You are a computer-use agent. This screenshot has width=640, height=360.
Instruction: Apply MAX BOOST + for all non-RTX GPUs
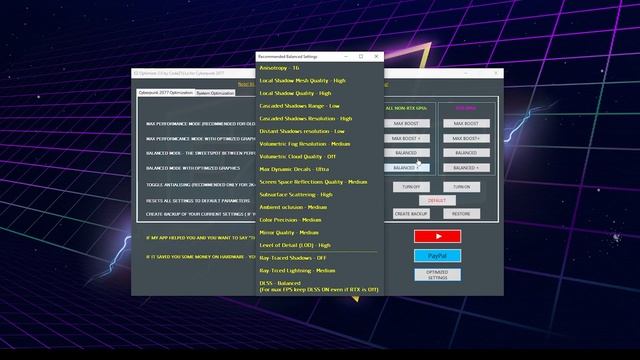[407, 138]
